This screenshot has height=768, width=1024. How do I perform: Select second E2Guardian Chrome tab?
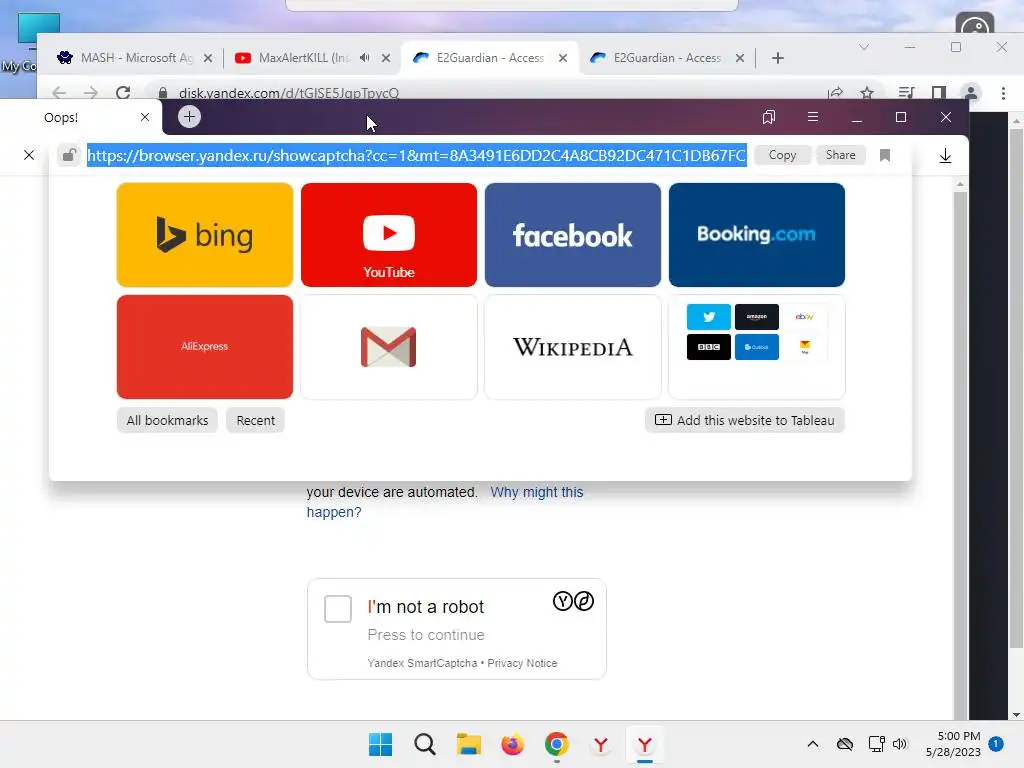click(x=667, y=58)
